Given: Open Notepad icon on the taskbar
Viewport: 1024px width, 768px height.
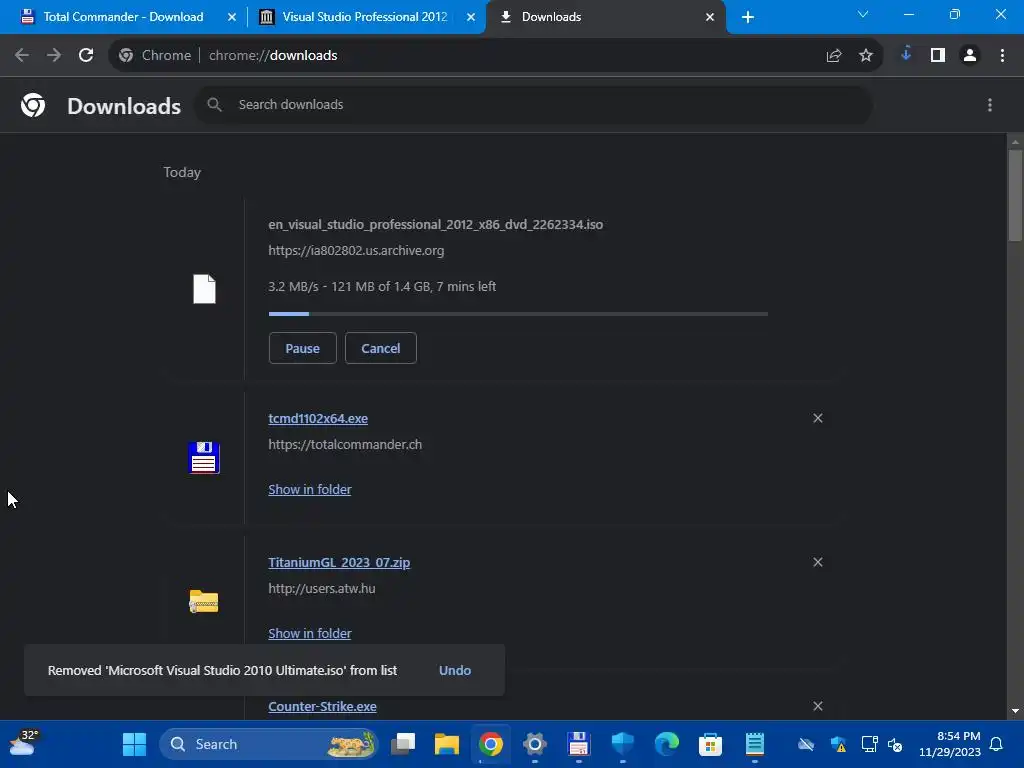Looking at the screenshot, I should pos(754,744).
